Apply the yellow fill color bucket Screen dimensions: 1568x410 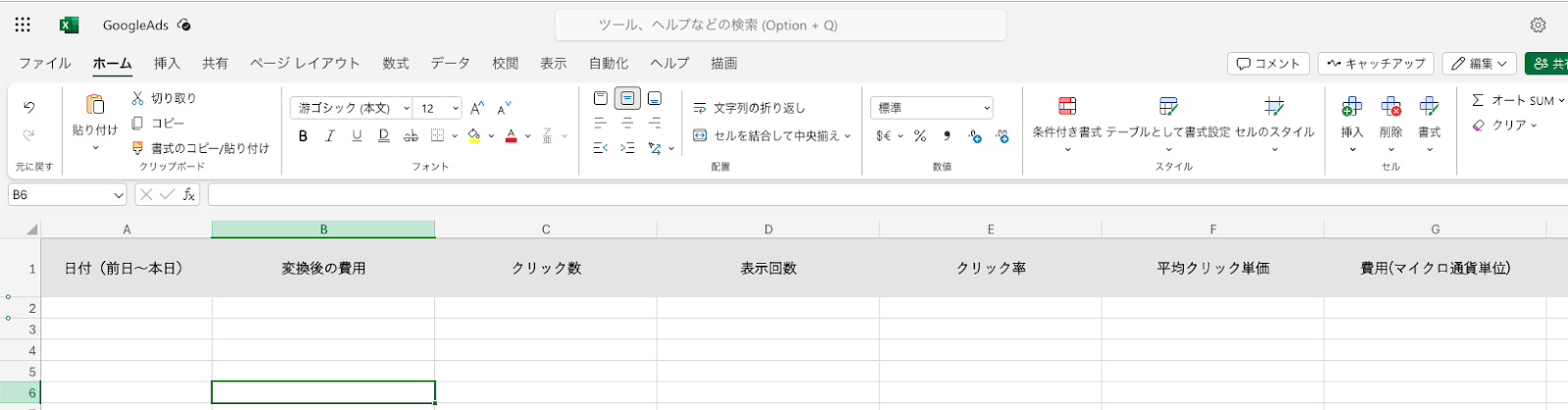474,136
